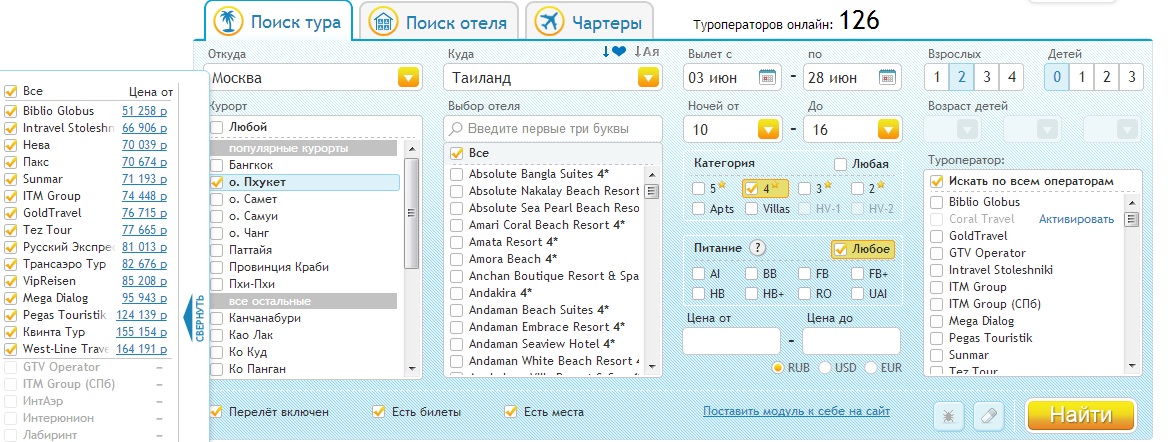The height and width of the screenshot is (442, 1170).
Task: Open the Откуда Москва departure city dropdown
Action: (x=408, y=77)
